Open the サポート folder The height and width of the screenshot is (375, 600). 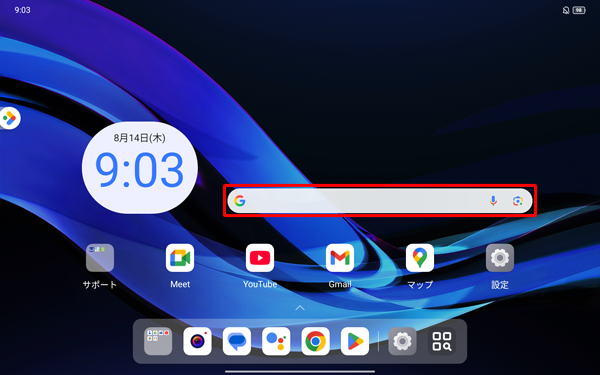pyautogui.click(x=100, y=258)
